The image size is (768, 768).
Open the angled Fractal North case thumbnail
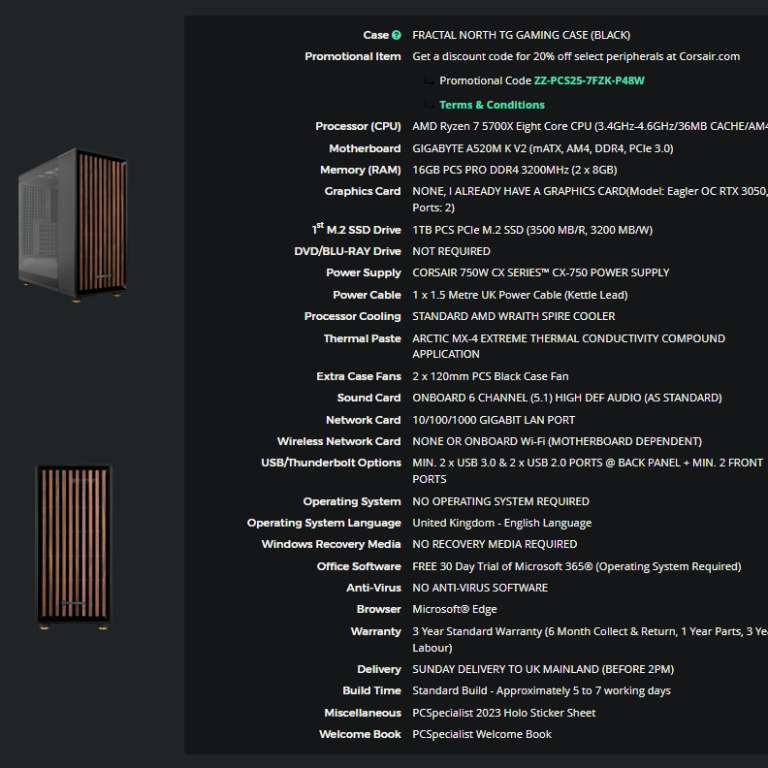point(73,224)
